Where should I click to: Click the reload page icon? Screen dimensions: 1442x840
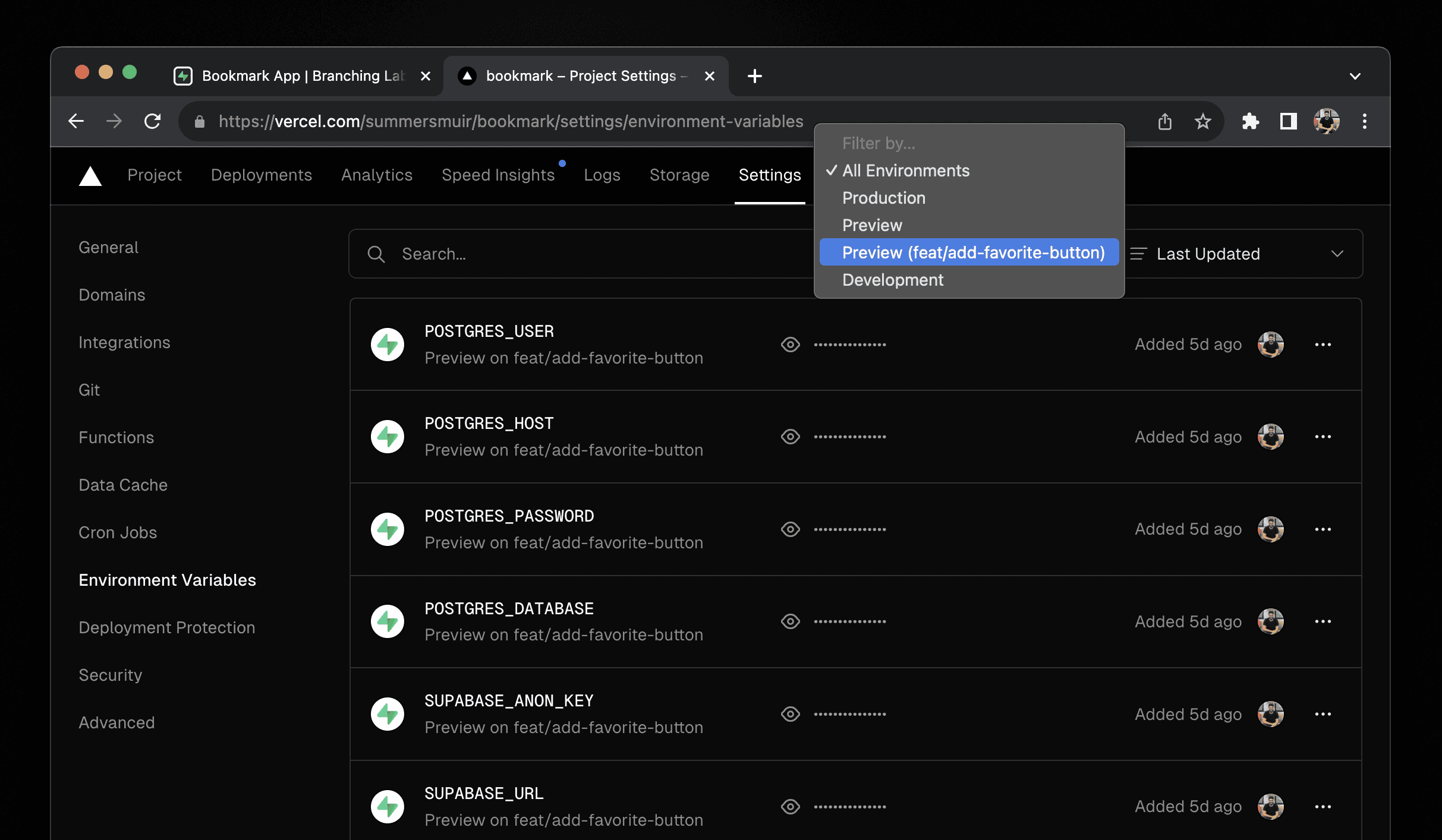(153, 121)
